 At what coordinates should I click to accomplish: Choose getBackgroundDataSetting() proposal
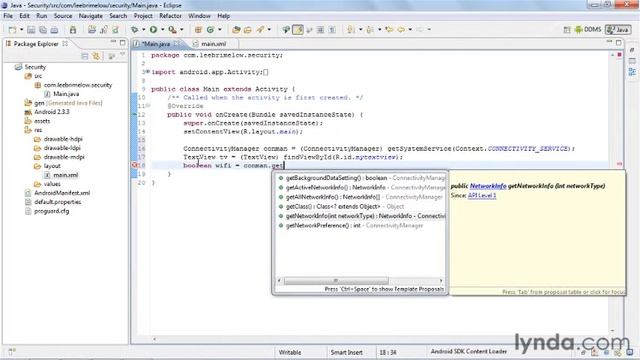(361, 178)
